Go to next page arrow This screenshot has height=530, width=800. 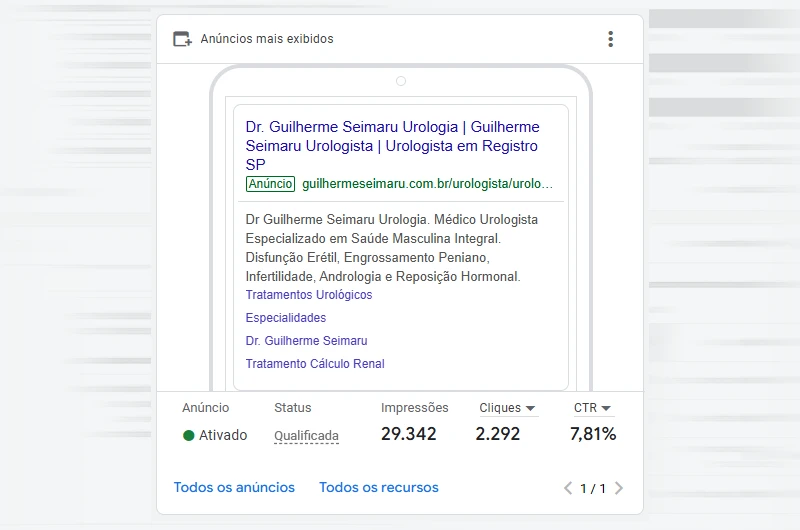pyautogui.click(x=619, y=489)
